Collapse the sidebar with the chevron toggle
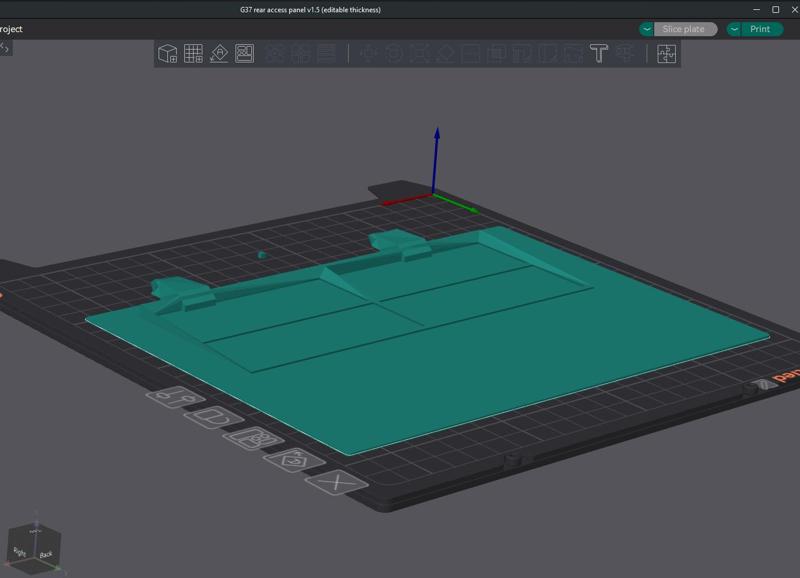 click(5, 47)
